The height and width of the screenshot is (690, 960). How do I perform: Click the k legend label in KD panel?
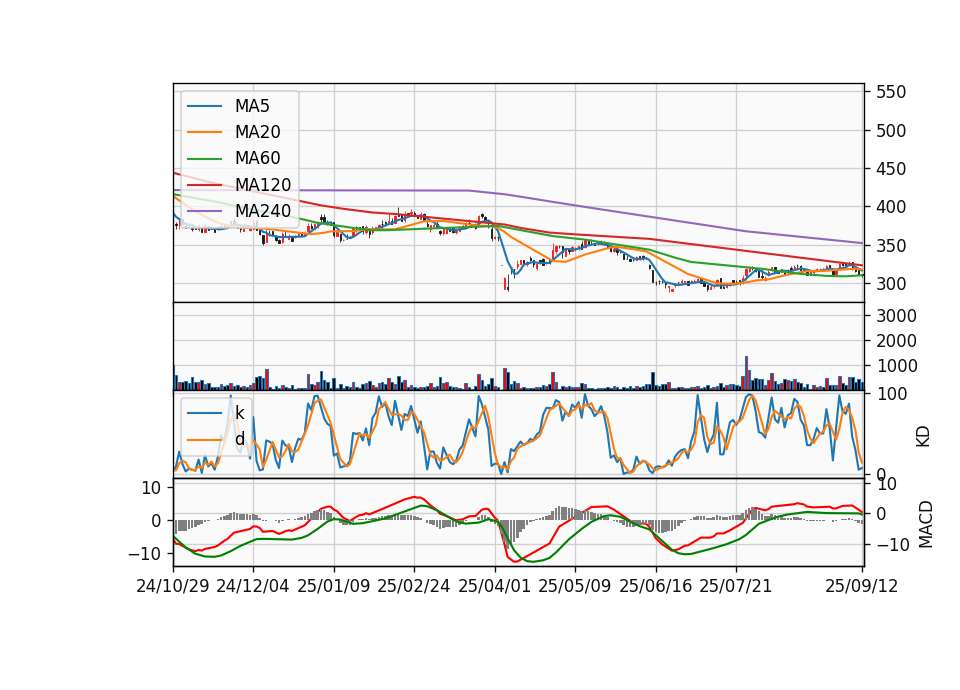239,413
